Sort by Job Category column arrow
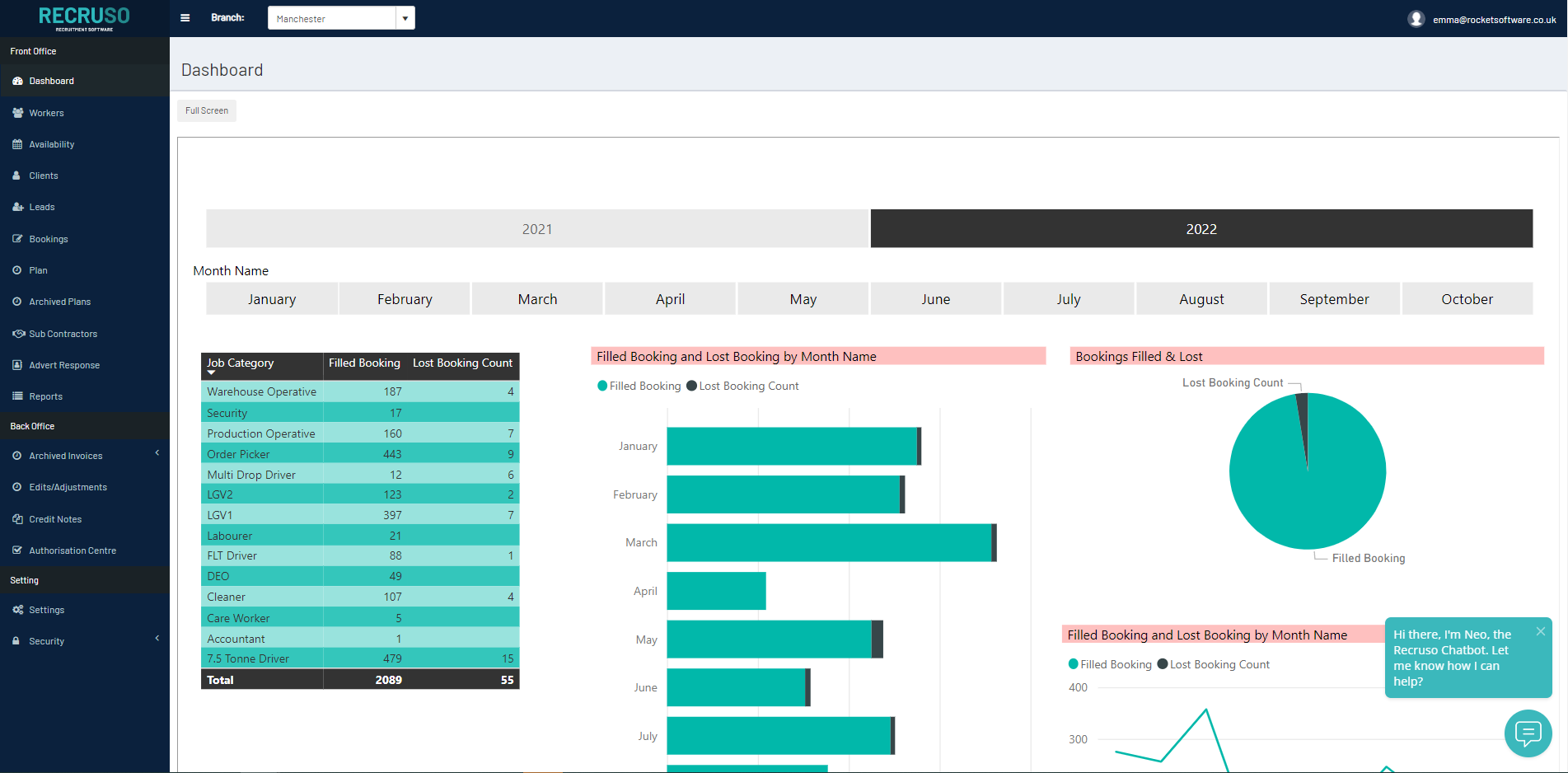This screenshot has width=1568, height=773. click(x=212, y=372)
